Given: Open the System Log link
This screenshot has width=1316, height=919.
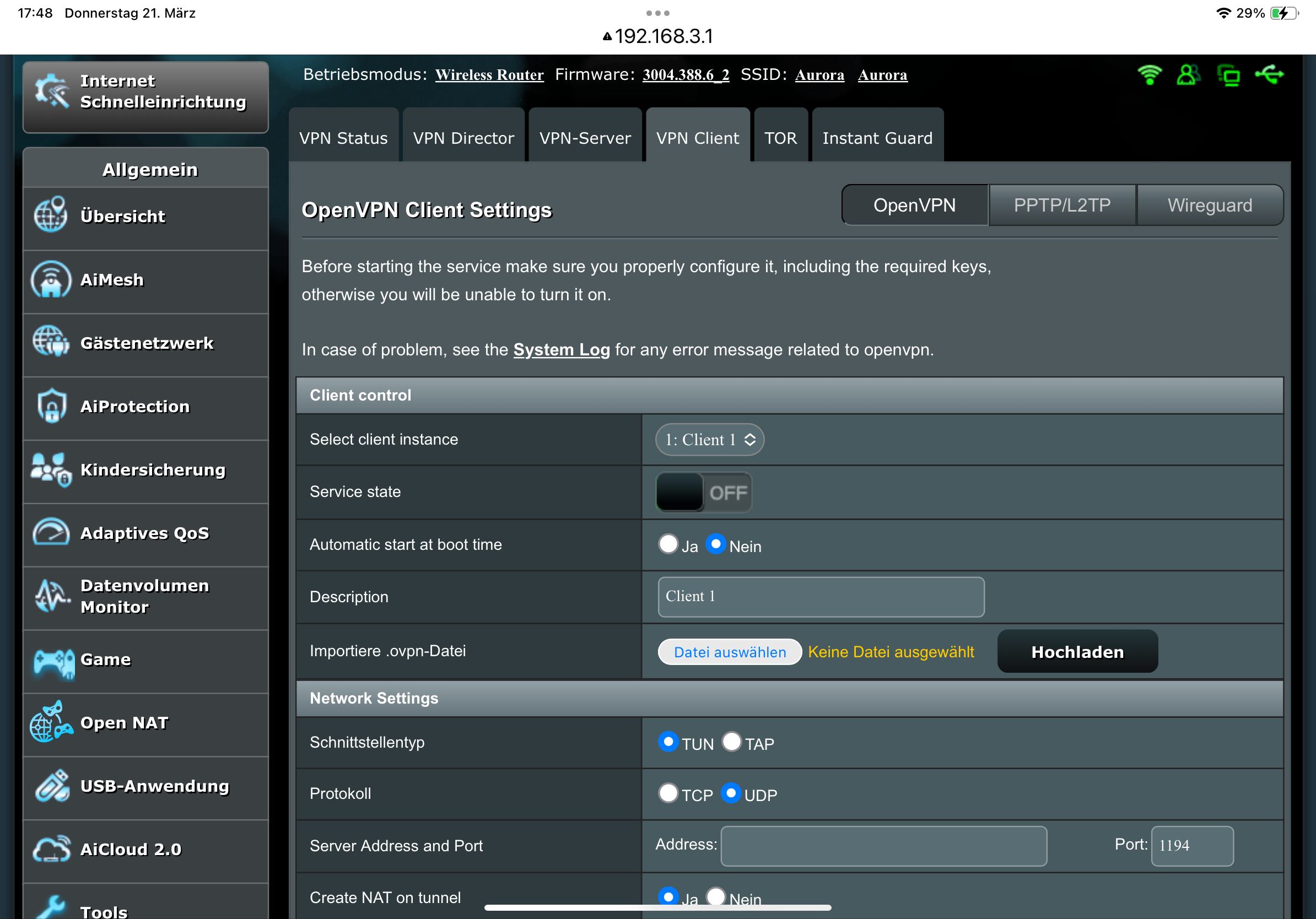Looking at the screenshot, I should (x=561, y=349).
